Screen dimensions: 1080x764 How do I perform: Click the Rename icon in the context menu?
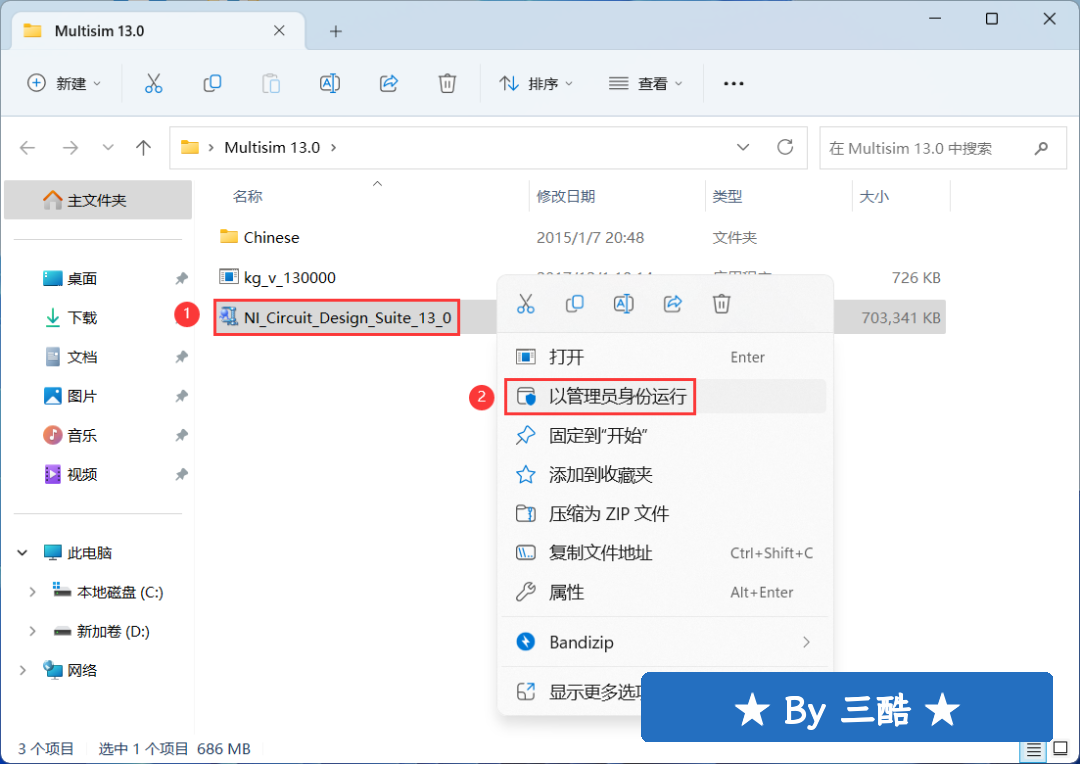[x=623, y=304]
